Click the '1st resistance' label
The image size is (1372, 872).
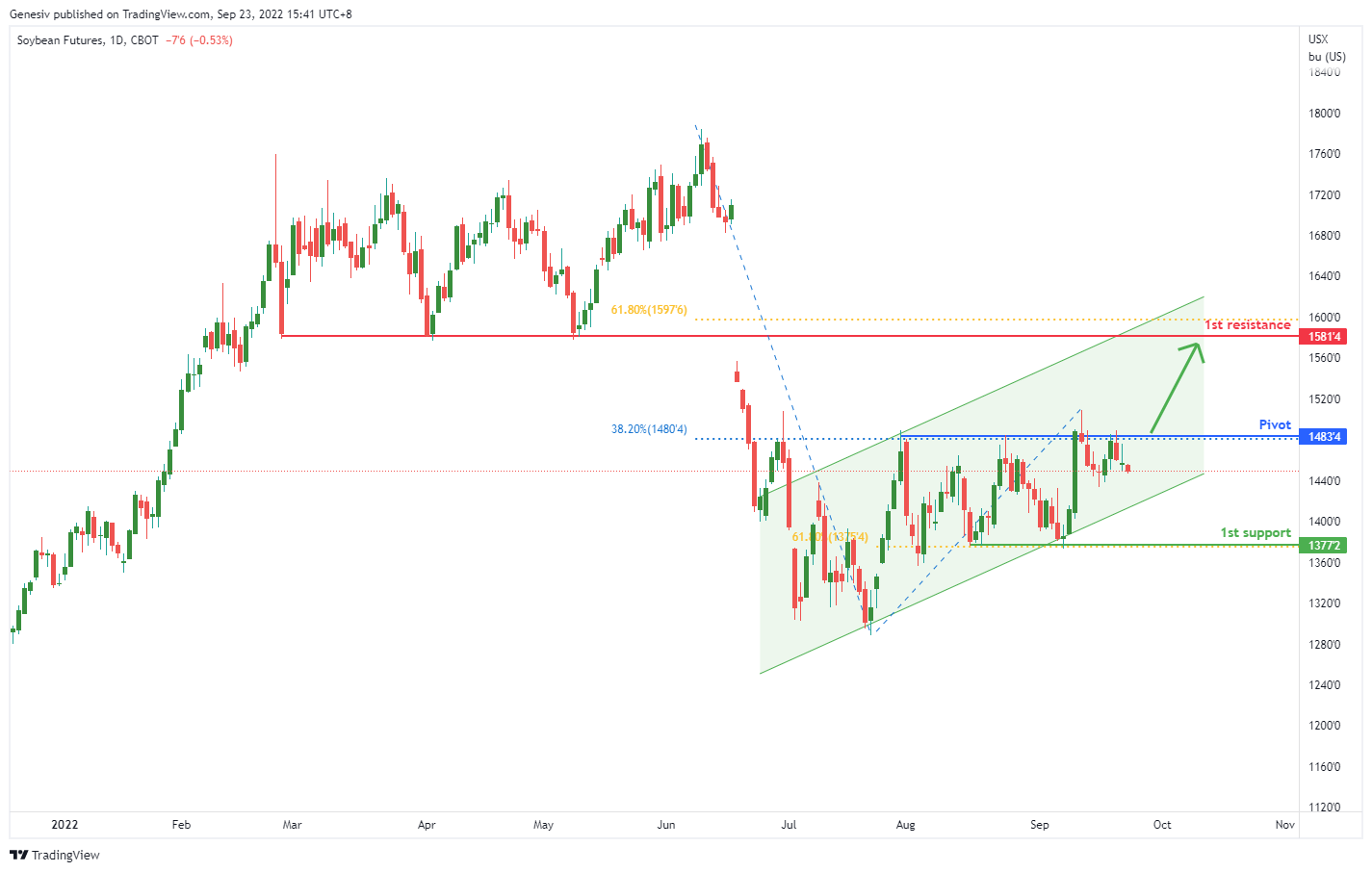pyautogui.click(x=1248, y=325)
